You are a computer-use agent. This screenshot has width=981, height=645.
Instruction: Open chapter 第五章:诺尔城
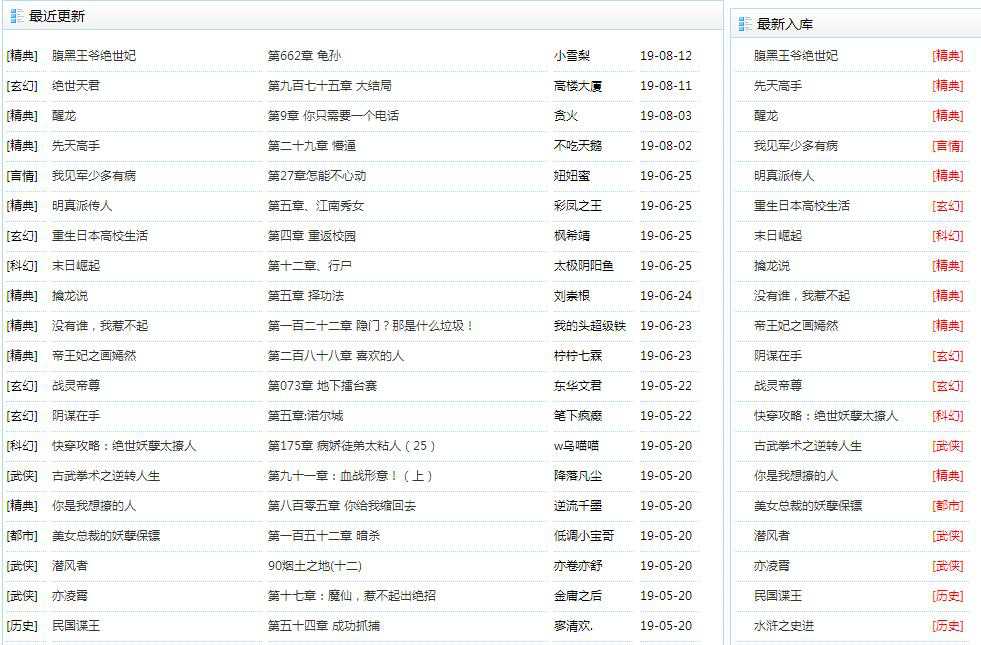pos(305,416)
